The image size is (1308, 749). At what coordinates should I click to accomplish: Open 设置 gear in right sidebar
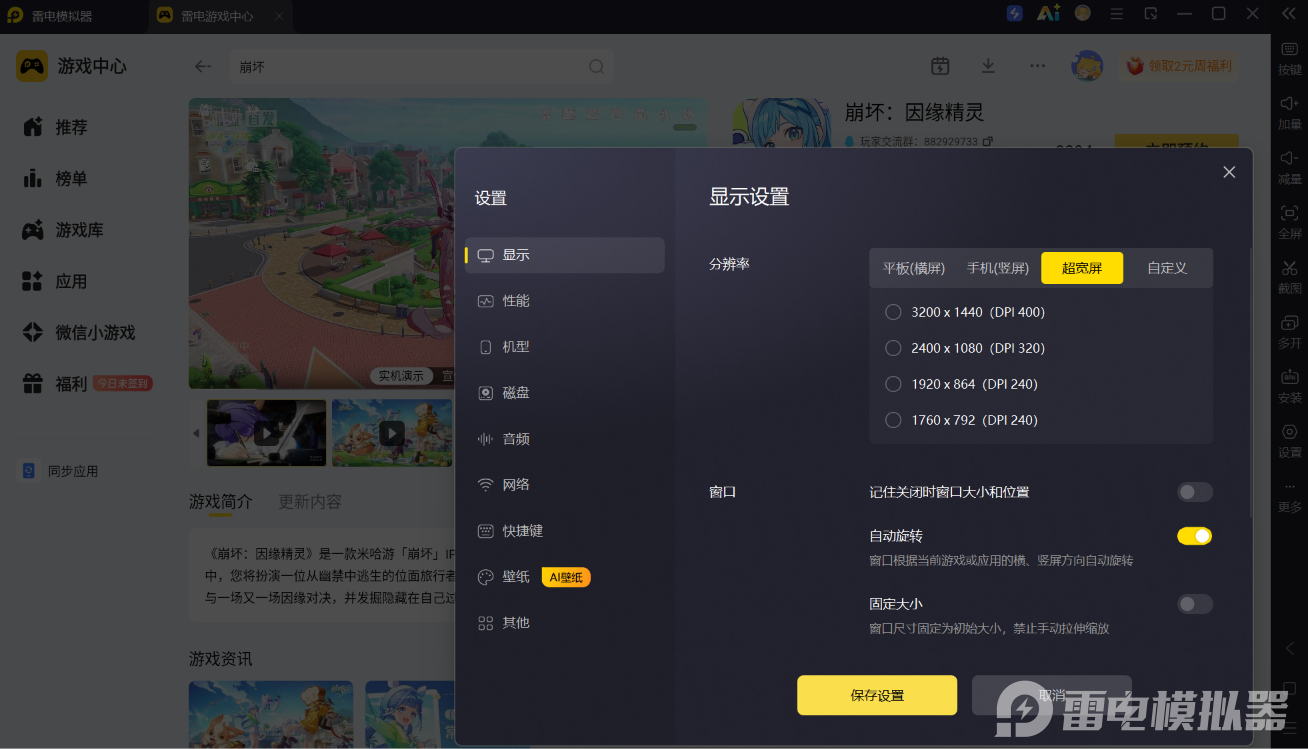(x=1290, y=432)
